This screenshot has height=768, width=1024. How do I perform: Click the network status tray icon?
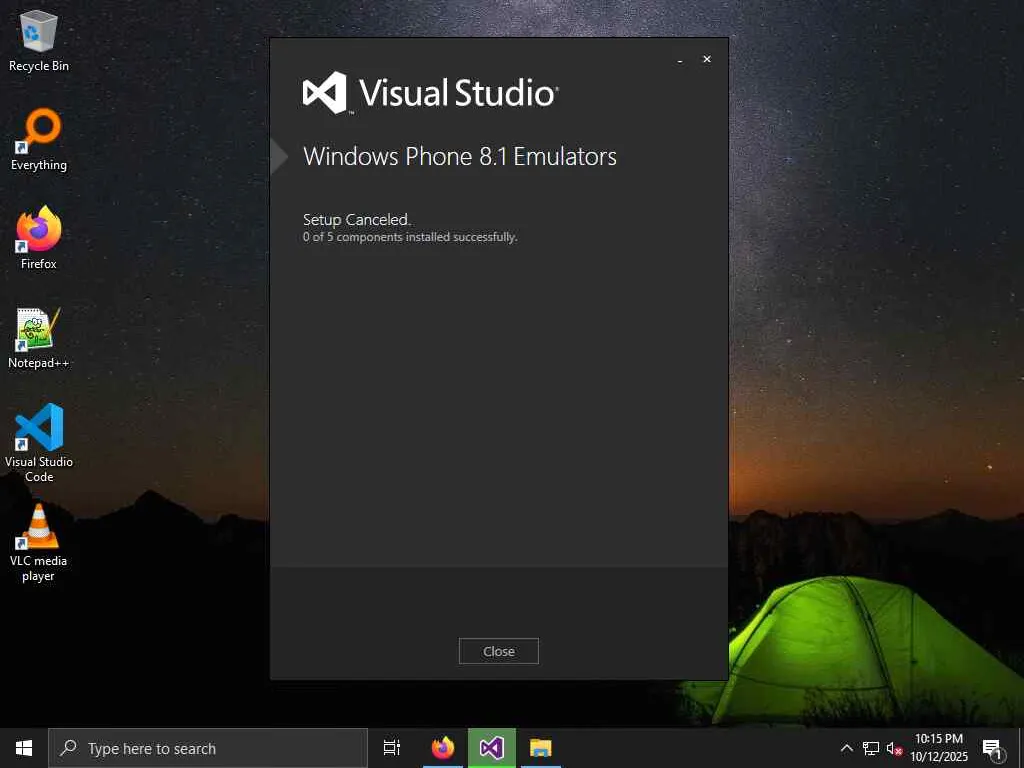(x=871, y=748)
